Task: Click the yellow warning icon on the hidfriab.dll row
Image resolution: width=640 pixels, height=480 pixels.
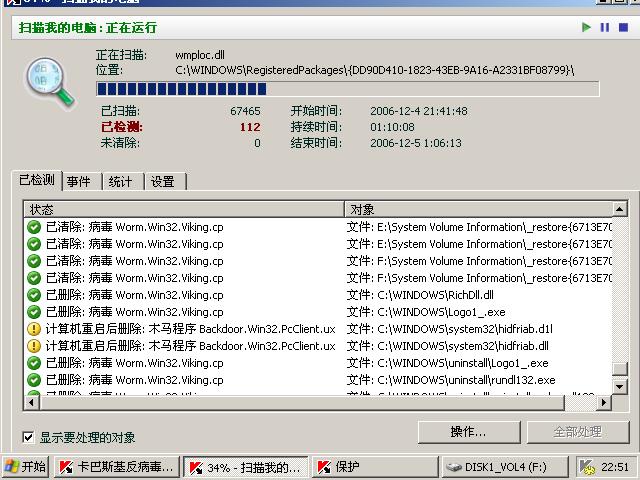Action: point(34,346)
